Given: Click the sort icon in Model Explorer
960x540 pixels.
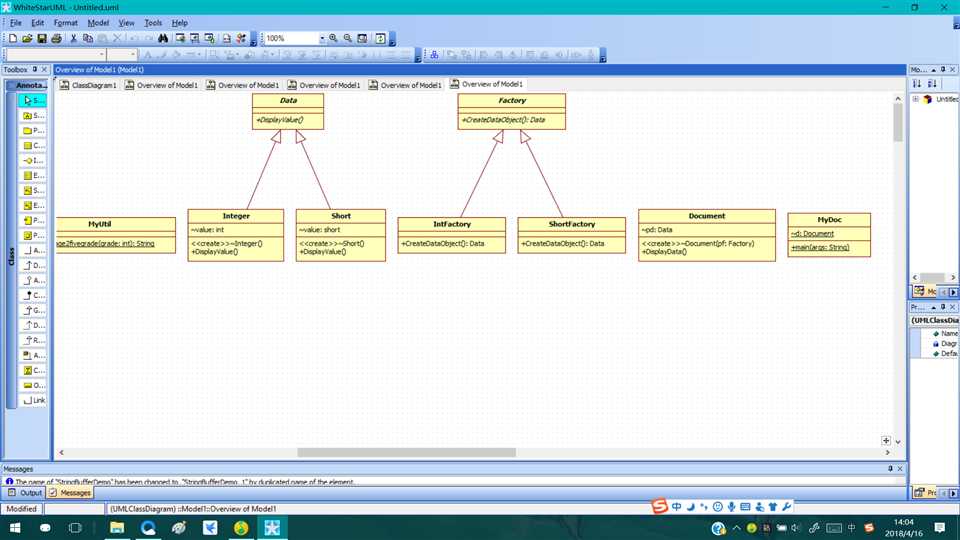Looking at the screenshot, I should (917, 84).
